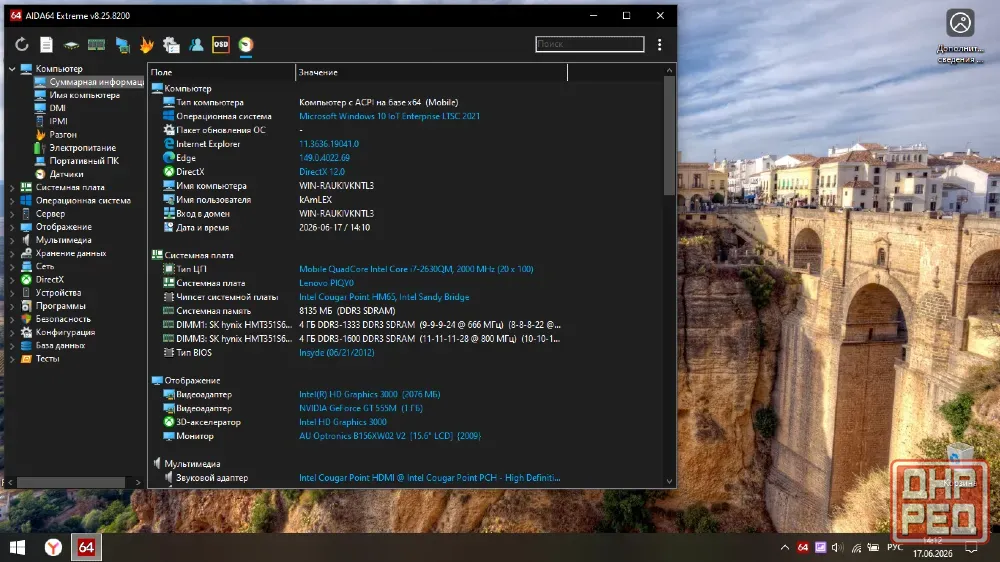Expand the Сервер tree node
Viewport: 1000px width, 562px height.
(12, 214)
